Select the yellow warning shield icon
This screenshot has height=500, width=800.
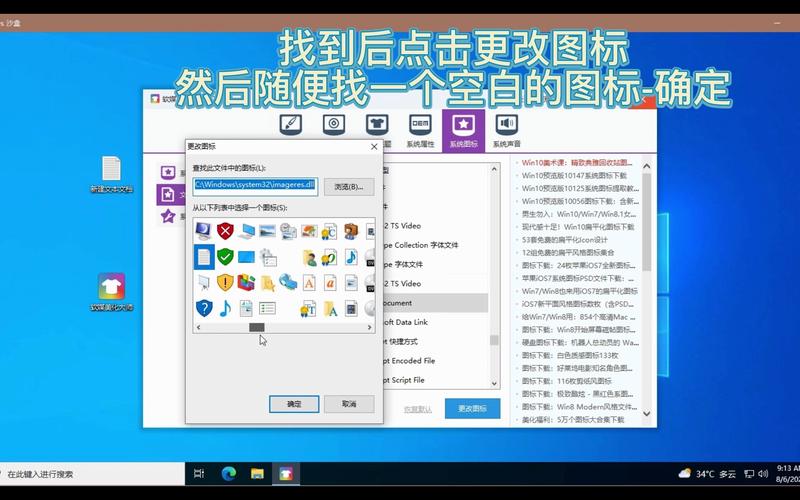click(x=225, y=282)
